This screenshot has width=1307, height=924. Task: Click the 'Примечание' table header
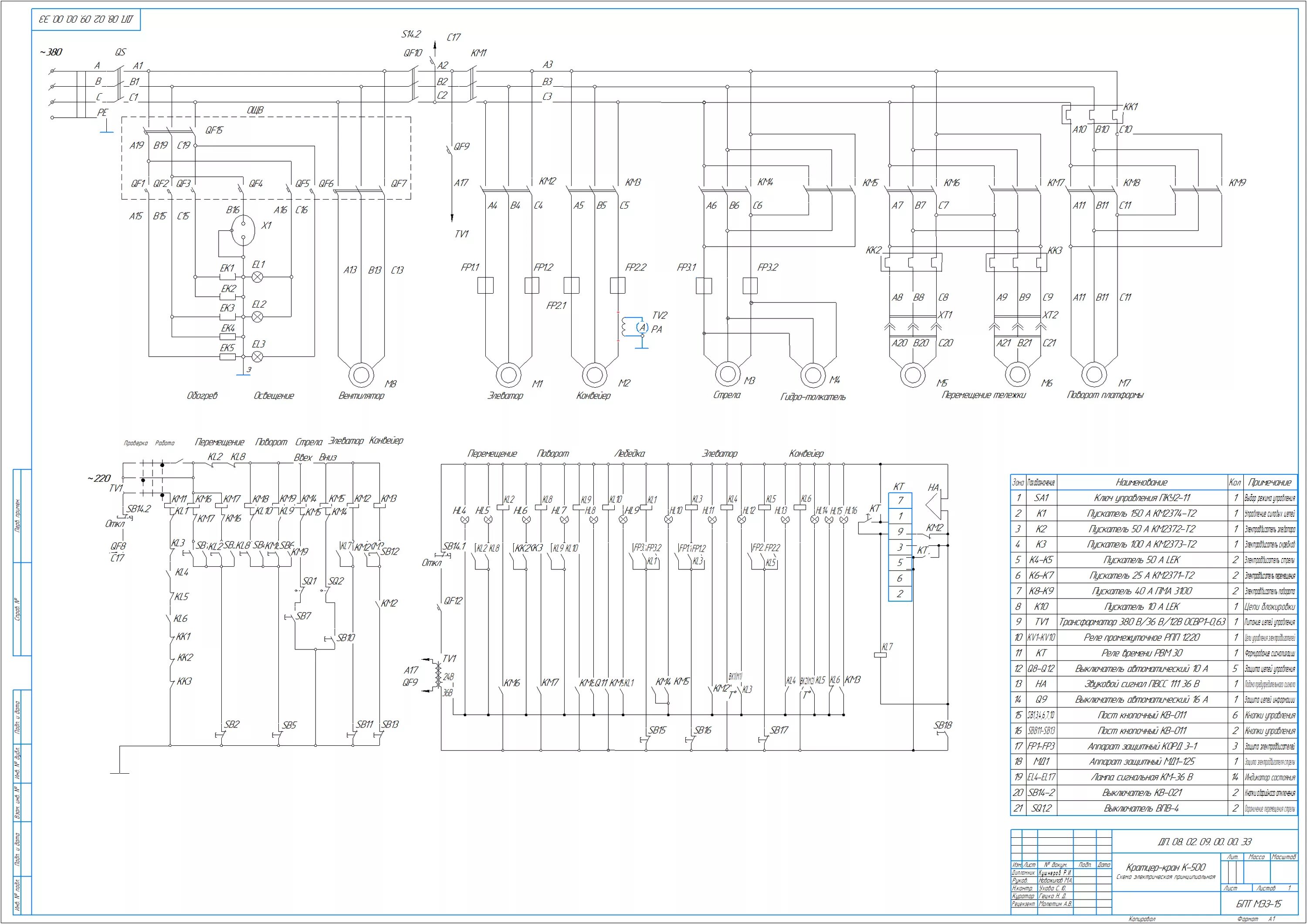1270,482
